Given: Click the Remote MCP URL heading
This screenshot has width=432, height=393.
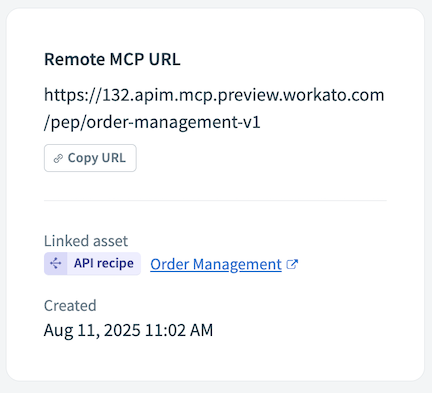Looking at the screenshot, I should click(112, 59).
